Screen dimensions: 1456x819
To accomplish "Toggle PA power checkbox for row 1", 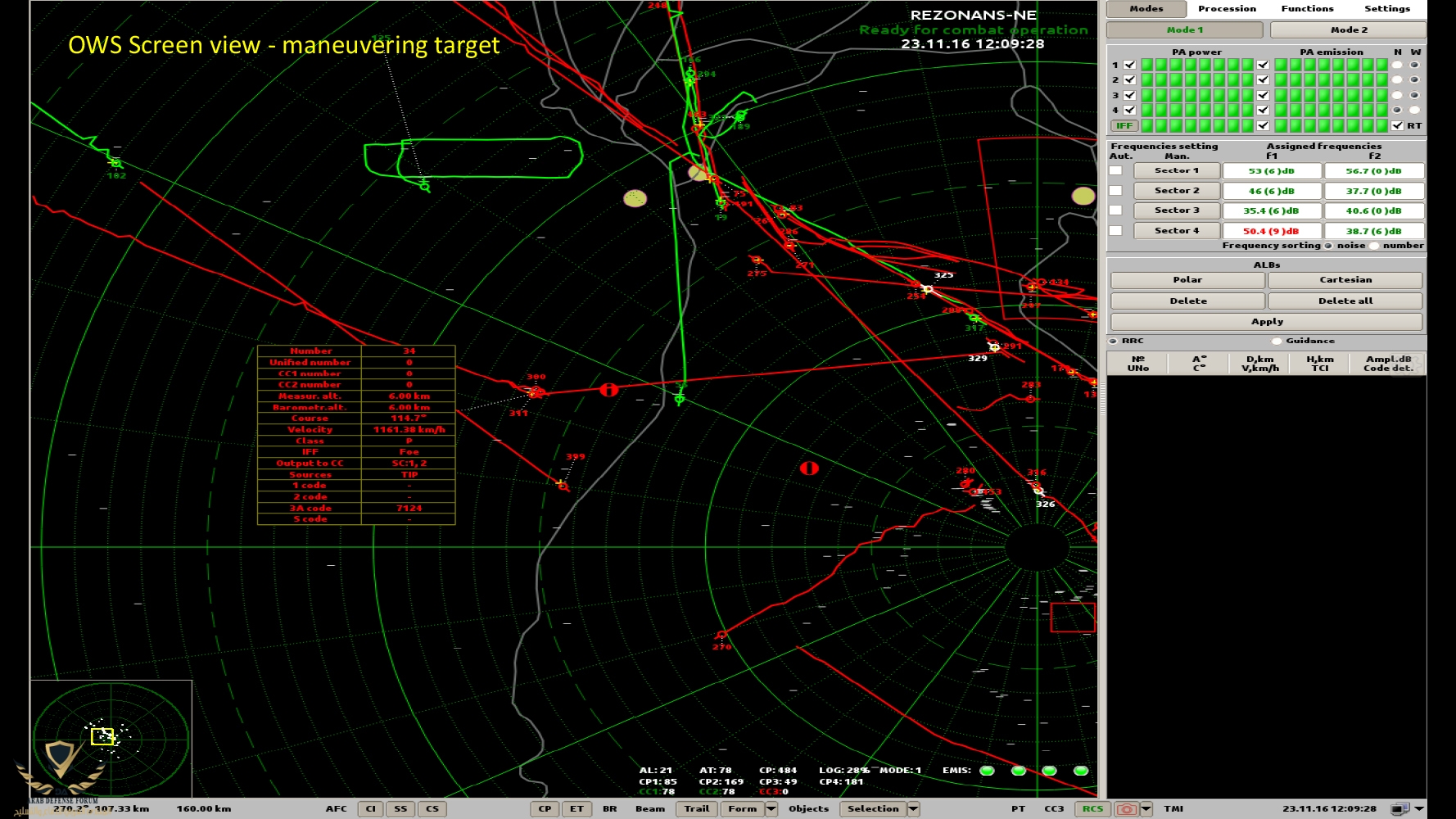I will point(1130,65).
